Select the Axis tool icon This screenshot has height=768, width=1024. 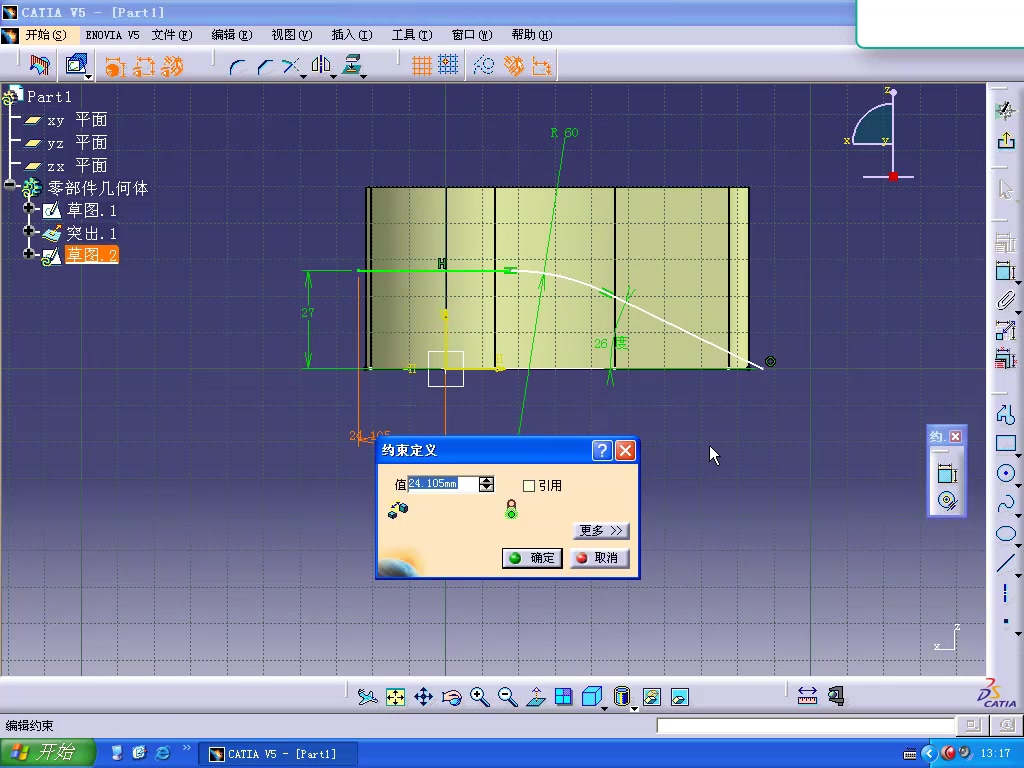(x=1006, y=593)
